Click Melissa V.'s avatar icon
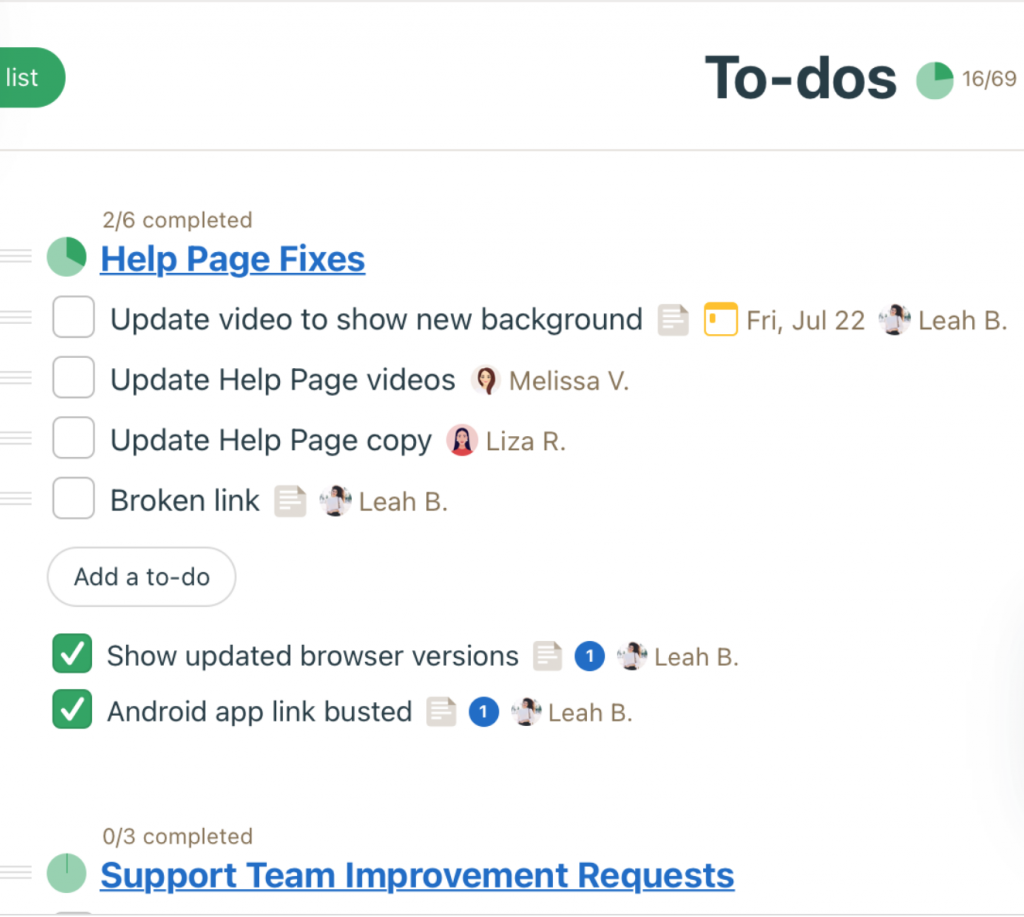This screenshot has width=1024, height=917. [x=487, y=380]
